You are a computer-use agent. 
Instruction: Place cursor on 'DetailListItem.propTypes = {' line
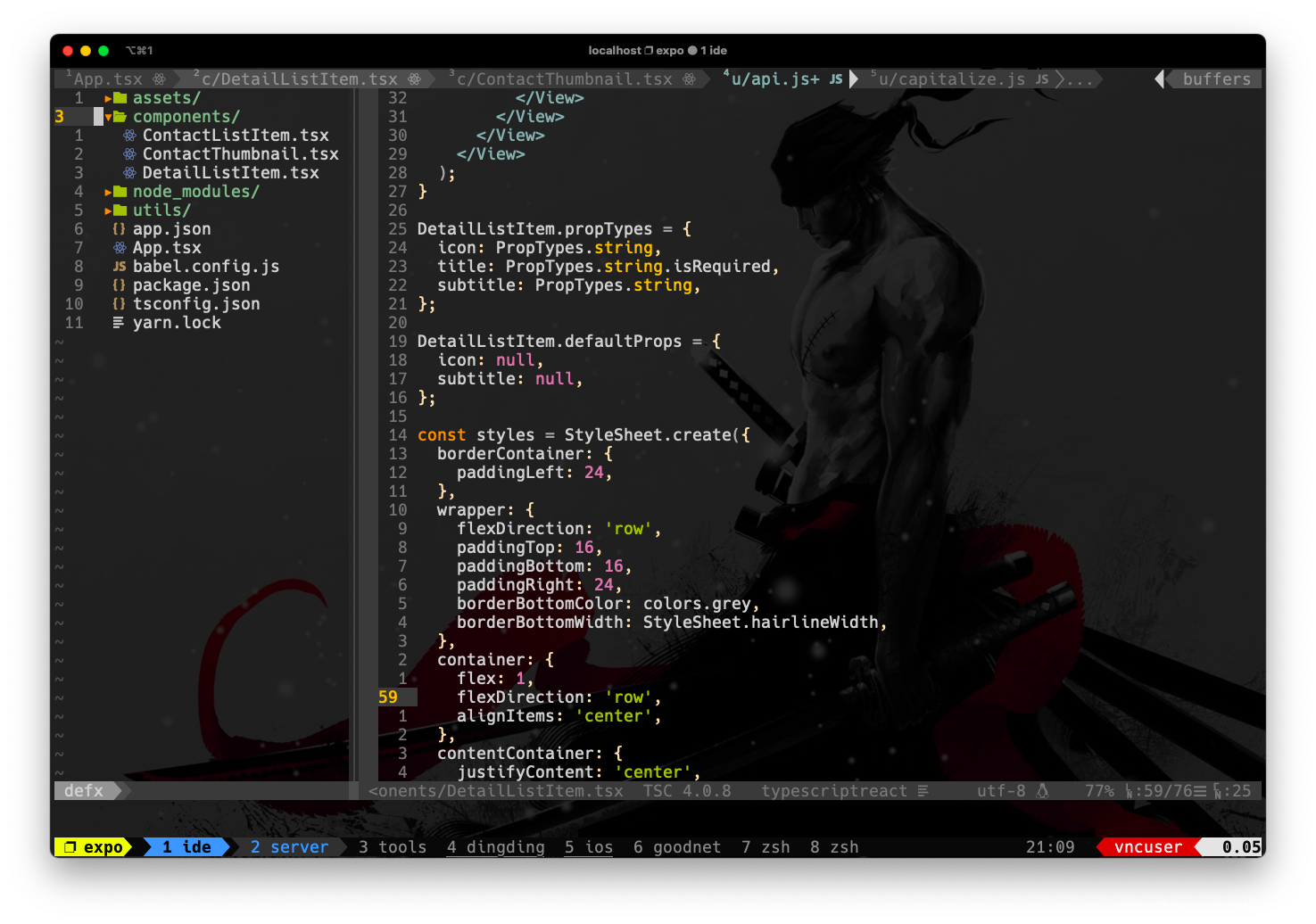554,229
